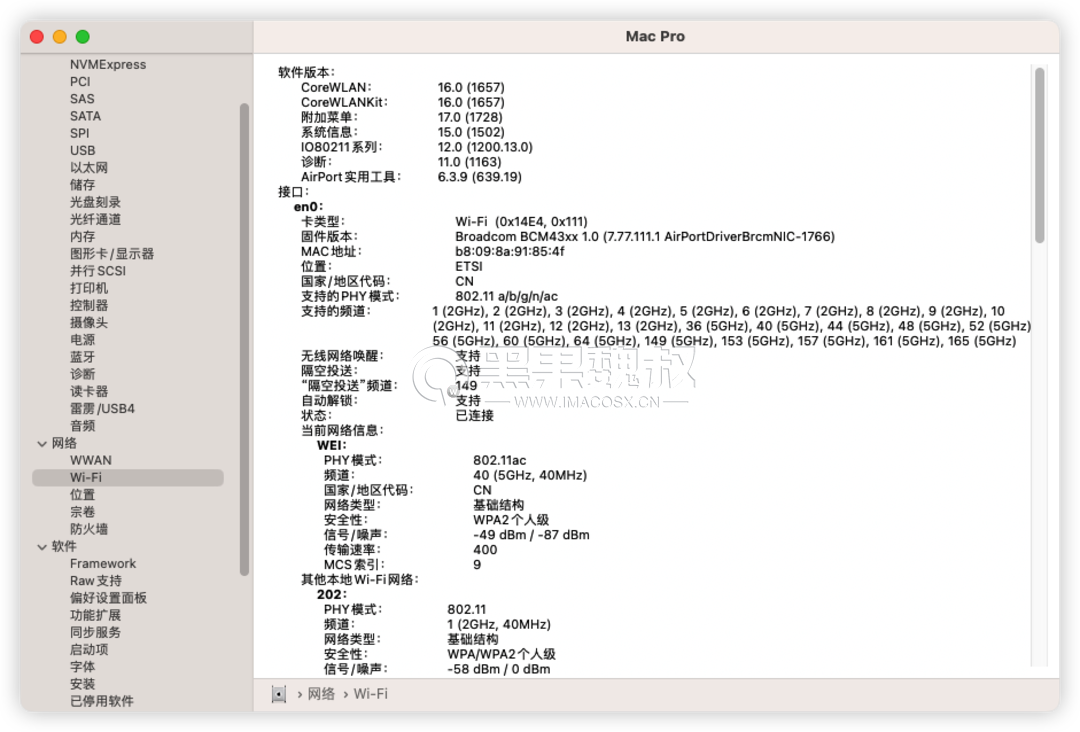The image size is (1080, 732).
Task: Select the 网络 category label
Action: tap(64, 443)
